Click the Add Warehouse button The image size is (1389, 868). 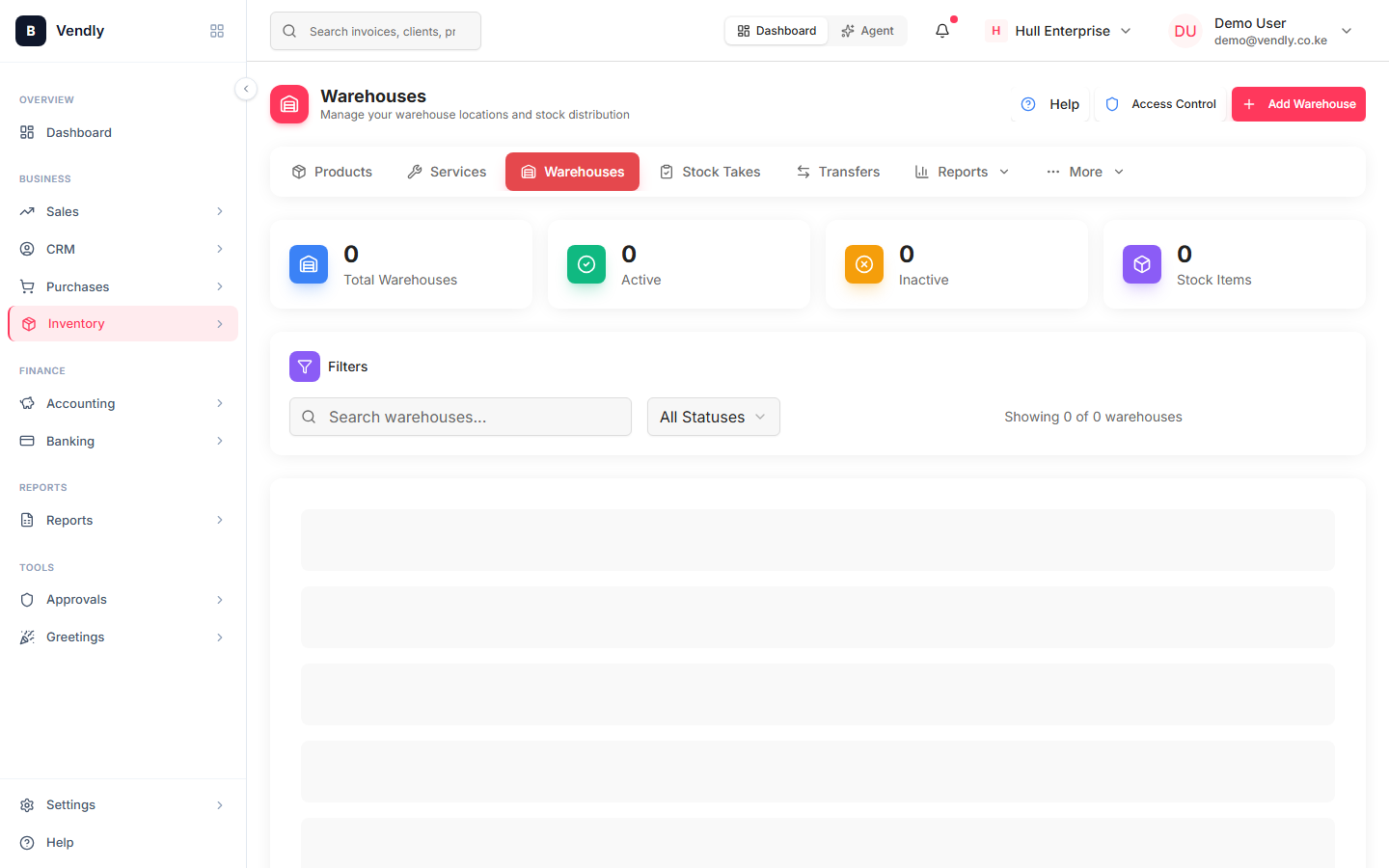click(1298, 104)
